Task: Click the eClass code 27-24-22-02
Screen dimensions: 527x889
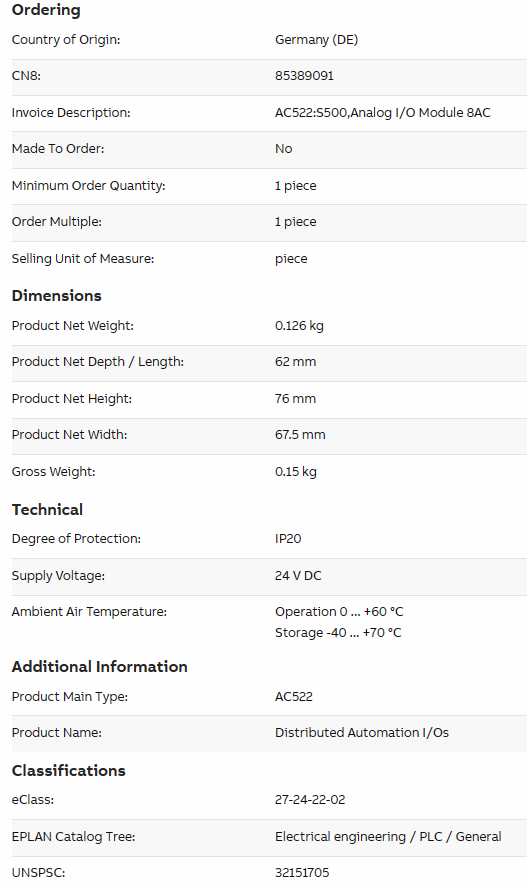Action: tap(310, 800)
